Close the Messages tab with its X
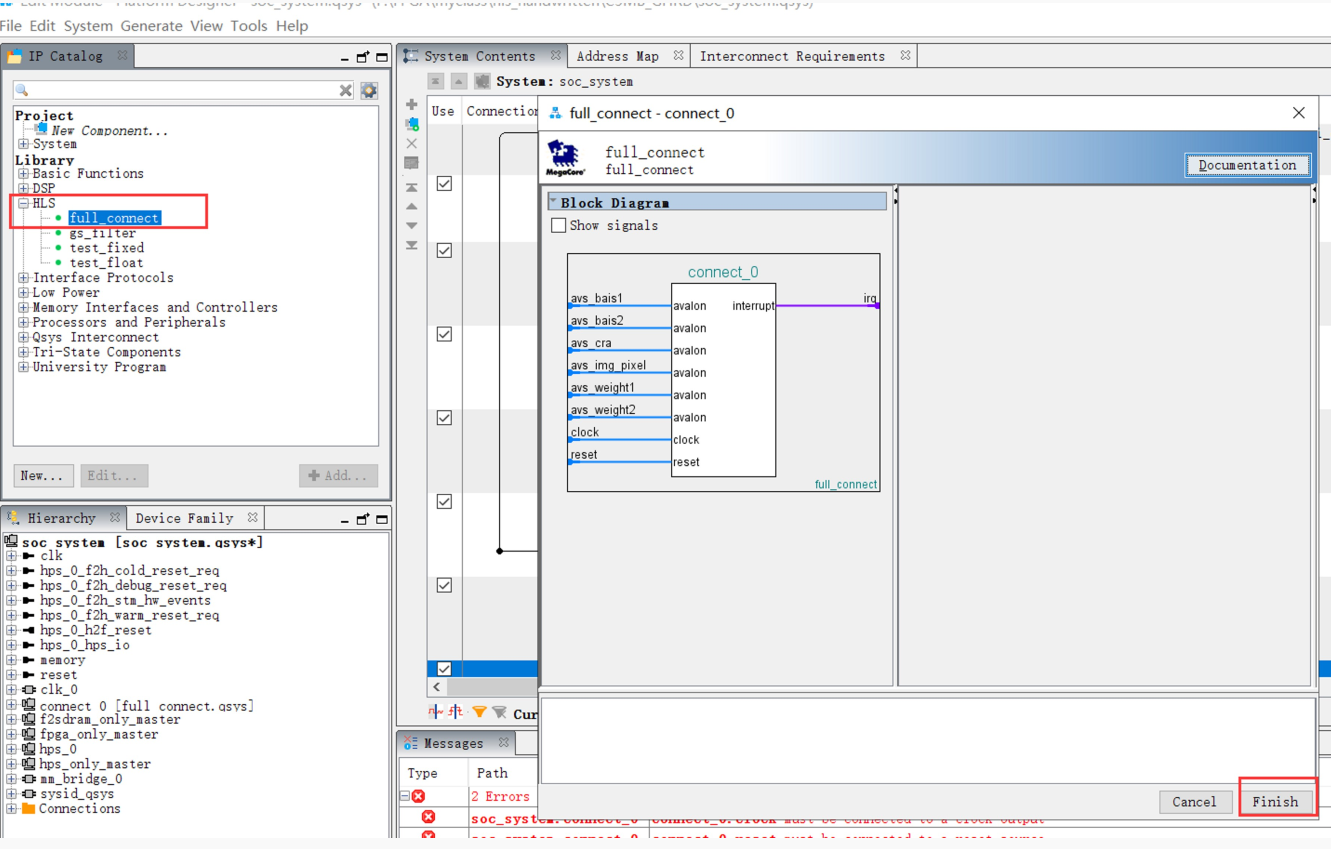Image resolution: width=1331 pixels, height=849 pixels. 503,743
